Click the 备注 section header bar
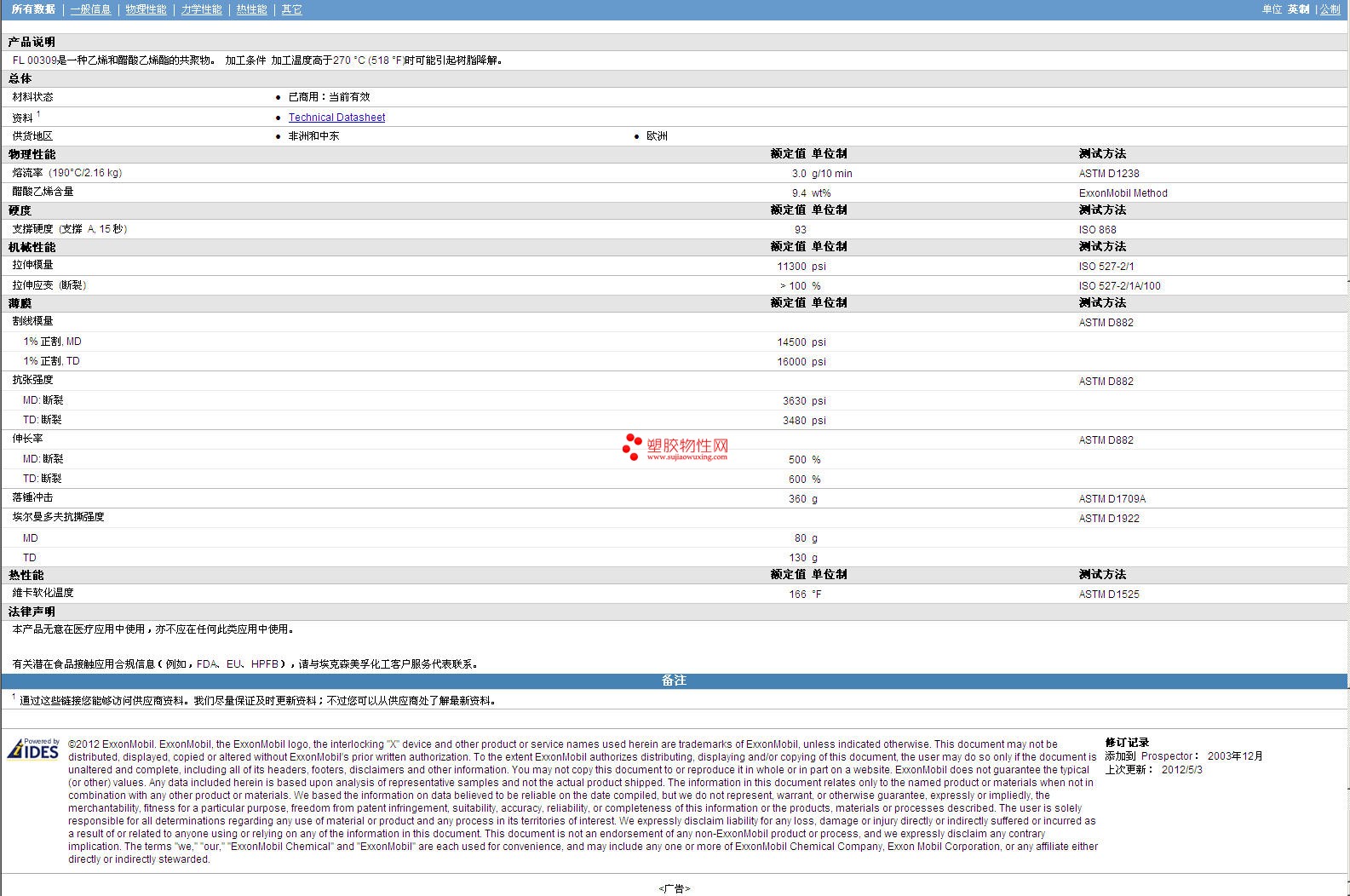1350x896 pixels. [x=674, y=681]
